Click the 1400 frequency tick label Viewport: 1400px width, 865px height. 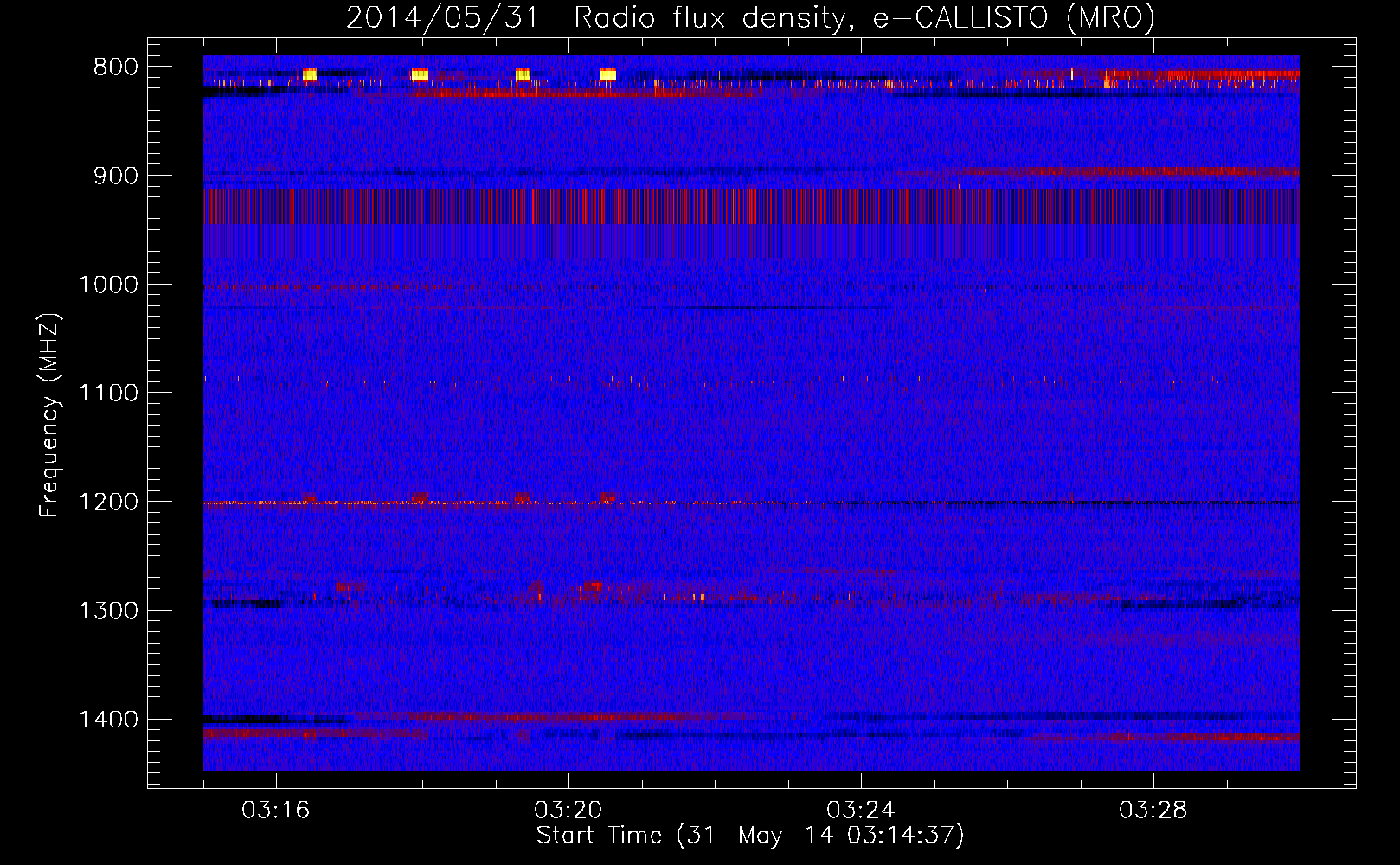108,720
